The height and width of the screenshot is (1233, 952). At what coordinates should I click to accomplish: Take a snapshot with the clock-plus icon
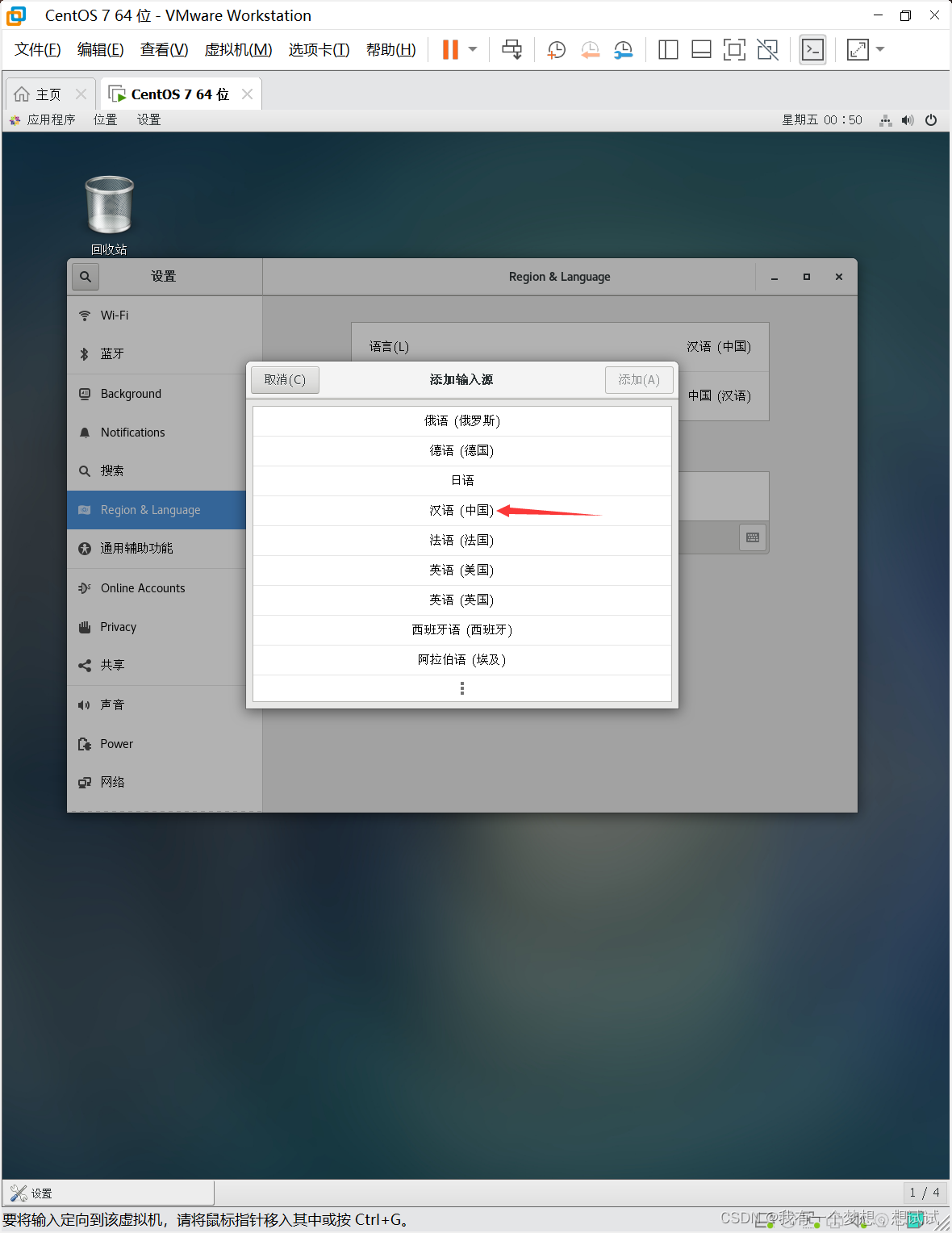556,50
